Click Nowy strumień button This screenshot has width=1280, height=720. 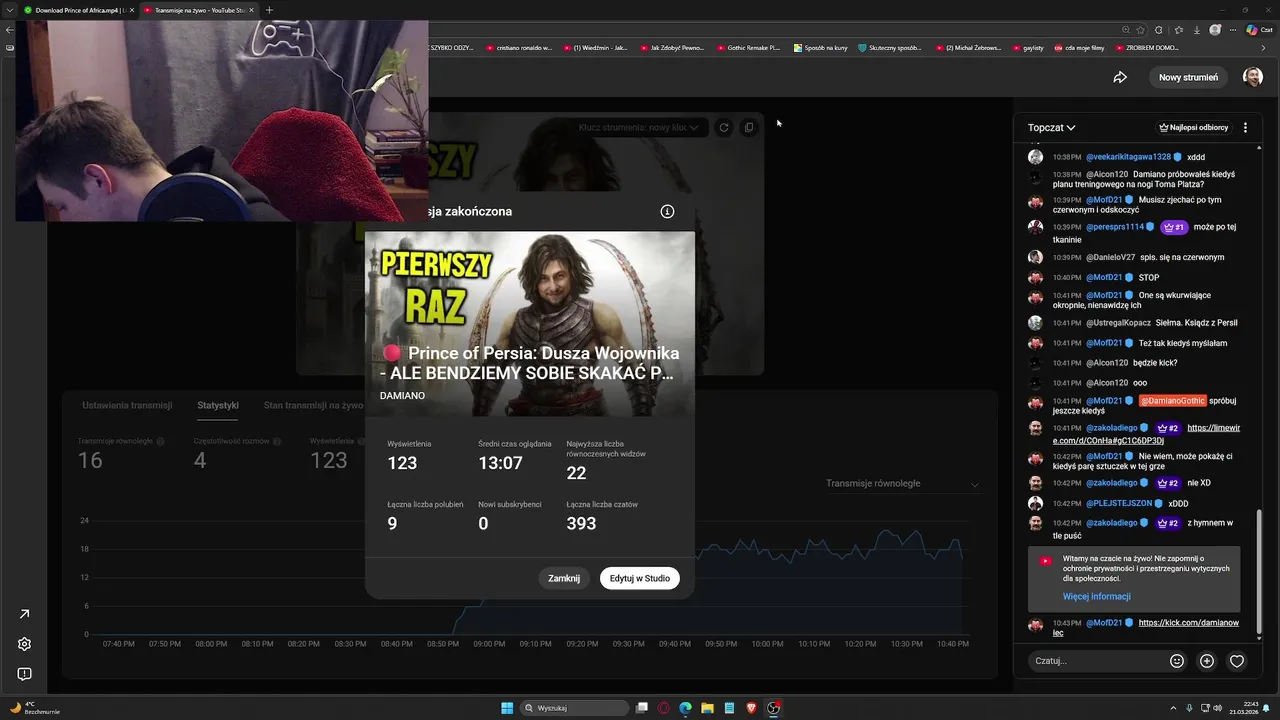point(1188,77)
